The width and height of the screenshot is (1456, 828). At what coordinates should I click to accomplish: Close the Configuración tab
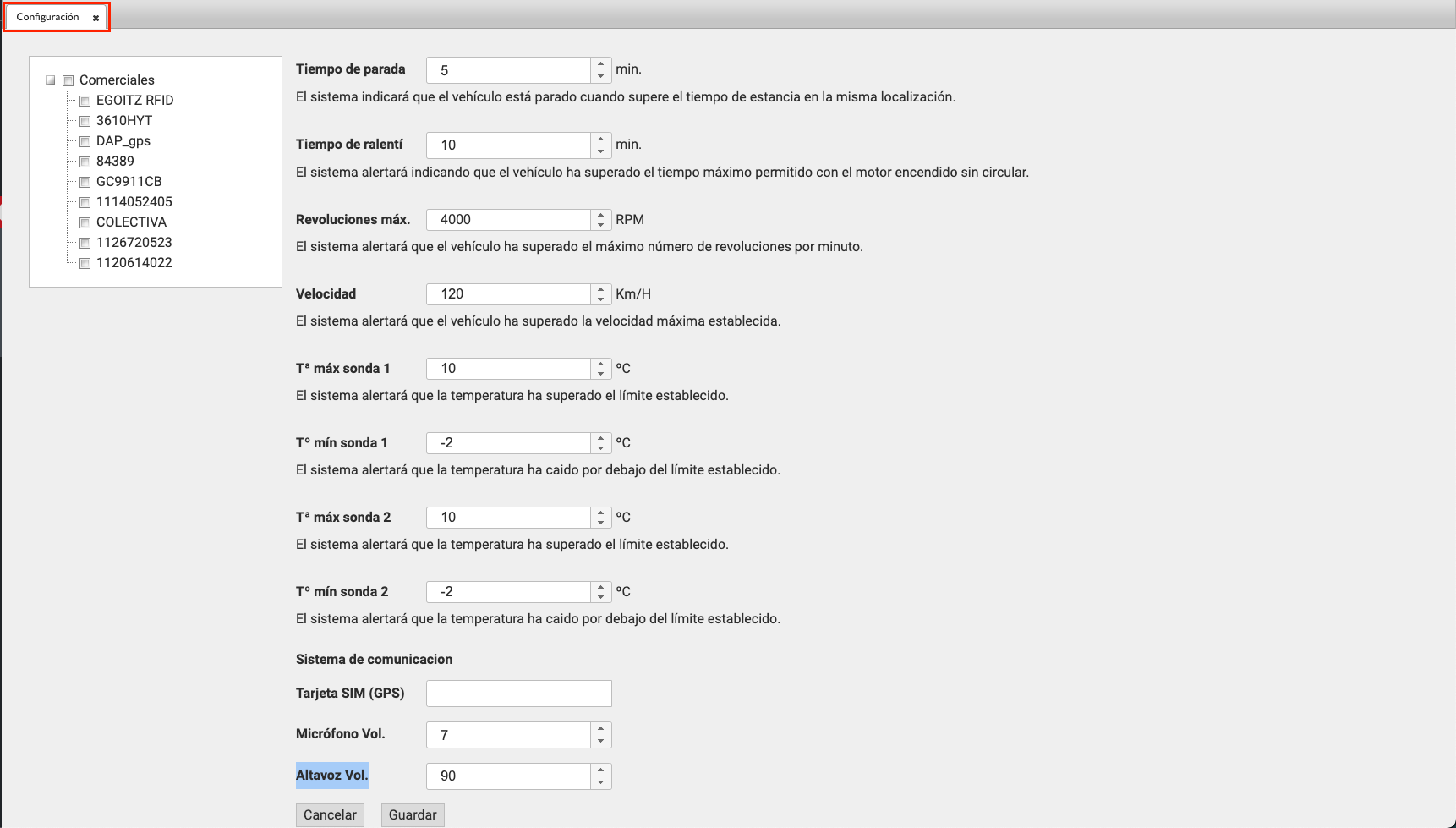coord(96,18)
